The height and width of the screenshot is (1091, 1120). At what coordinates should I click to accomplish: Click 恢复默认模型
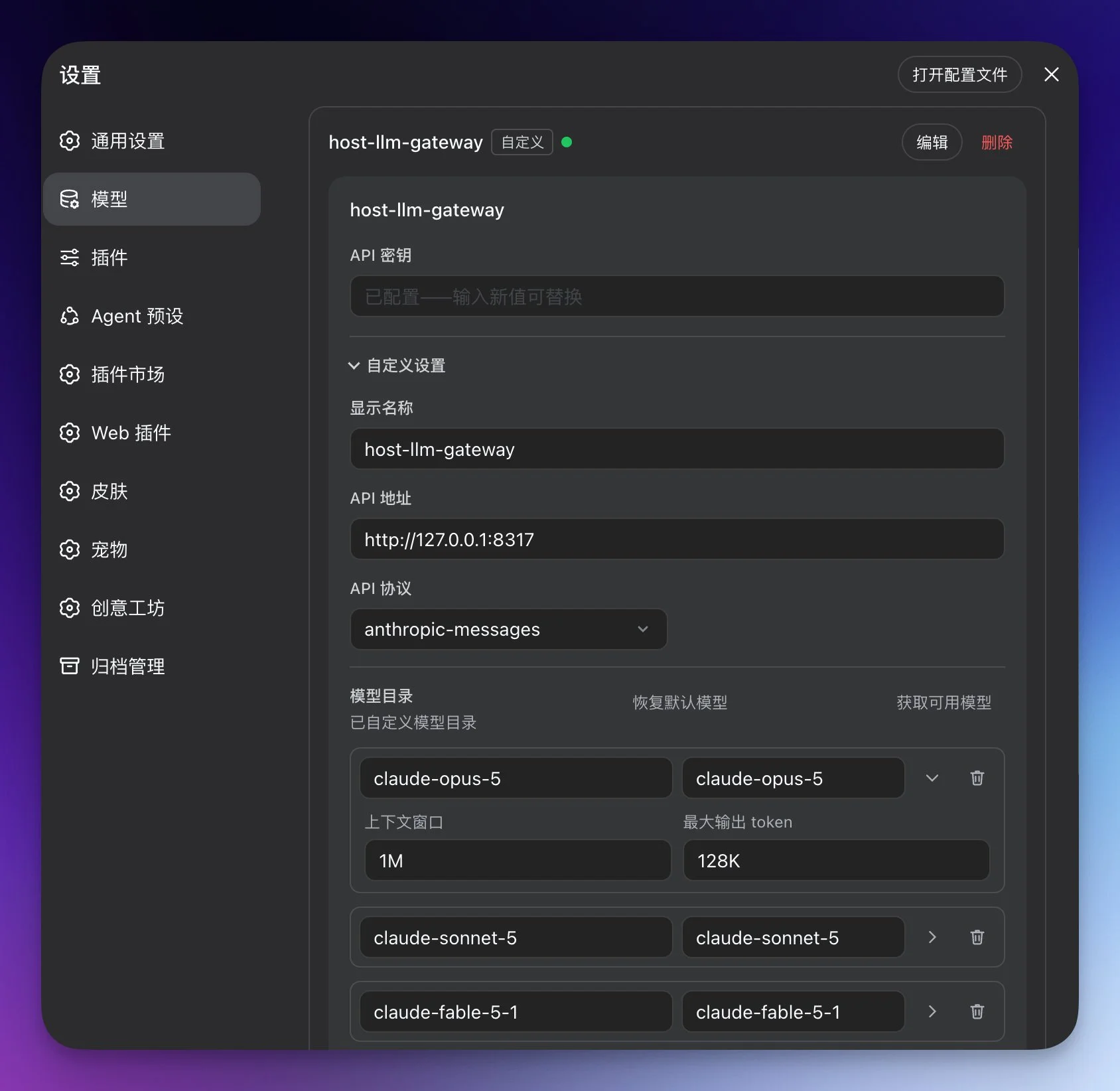click(680, 702)
